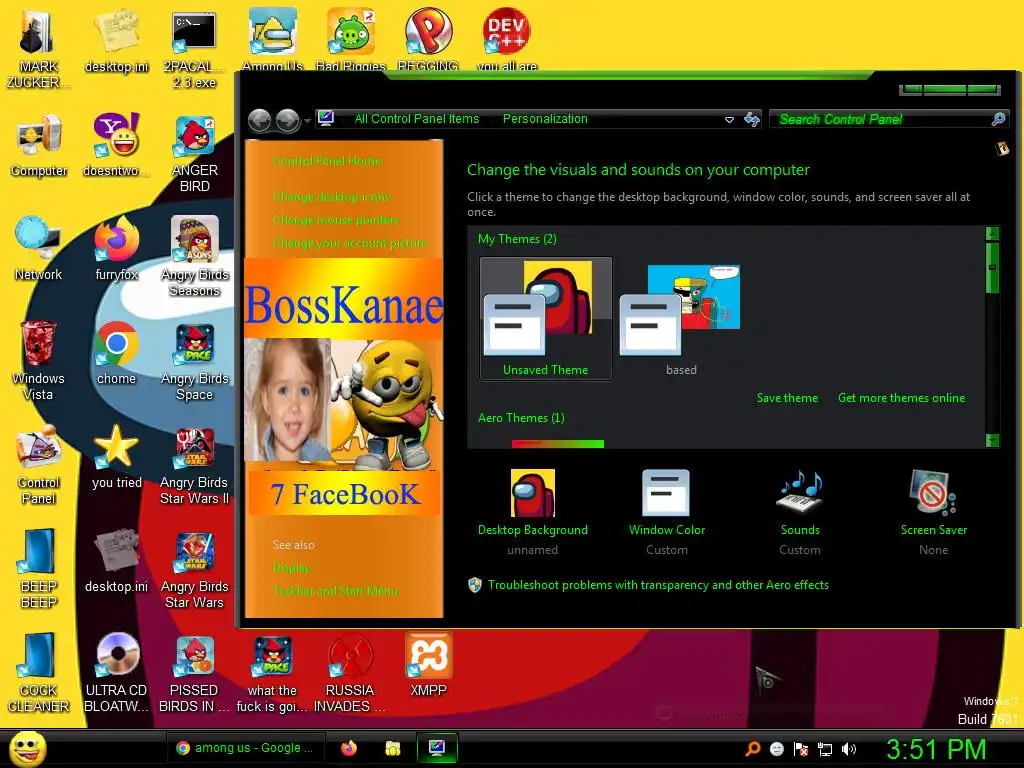Click the smiley Start button

click(x=27, y=748)
